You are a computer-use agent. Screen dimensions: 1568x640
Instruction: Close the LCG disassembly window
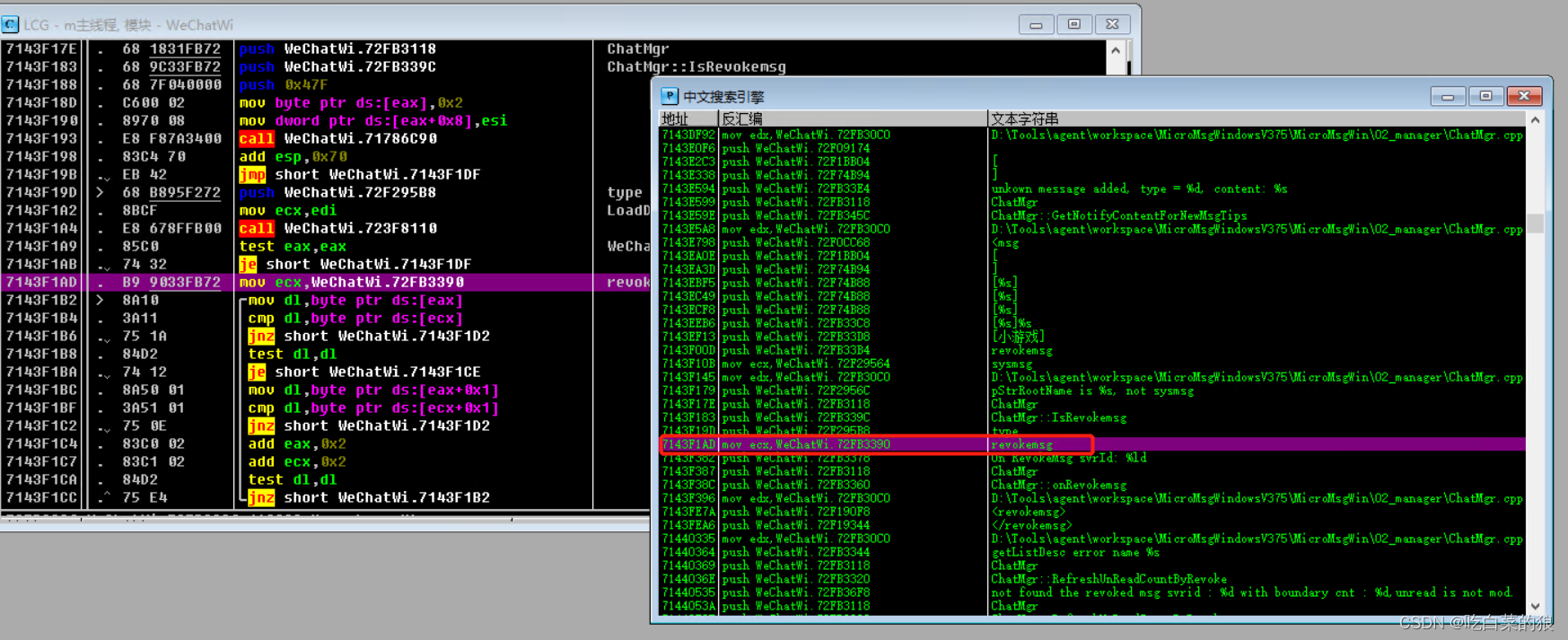click(1113, 24)
